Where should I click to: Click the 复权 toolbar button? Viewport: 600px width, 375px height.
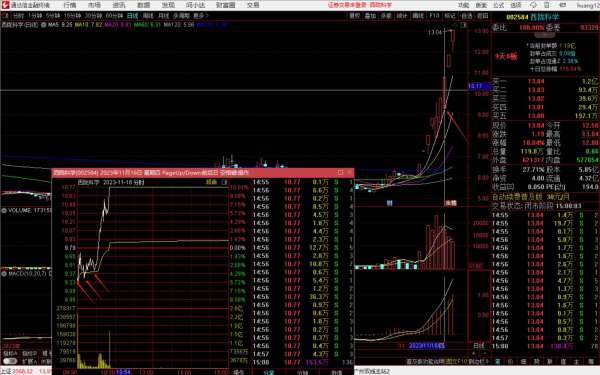[x=354, y=16]
